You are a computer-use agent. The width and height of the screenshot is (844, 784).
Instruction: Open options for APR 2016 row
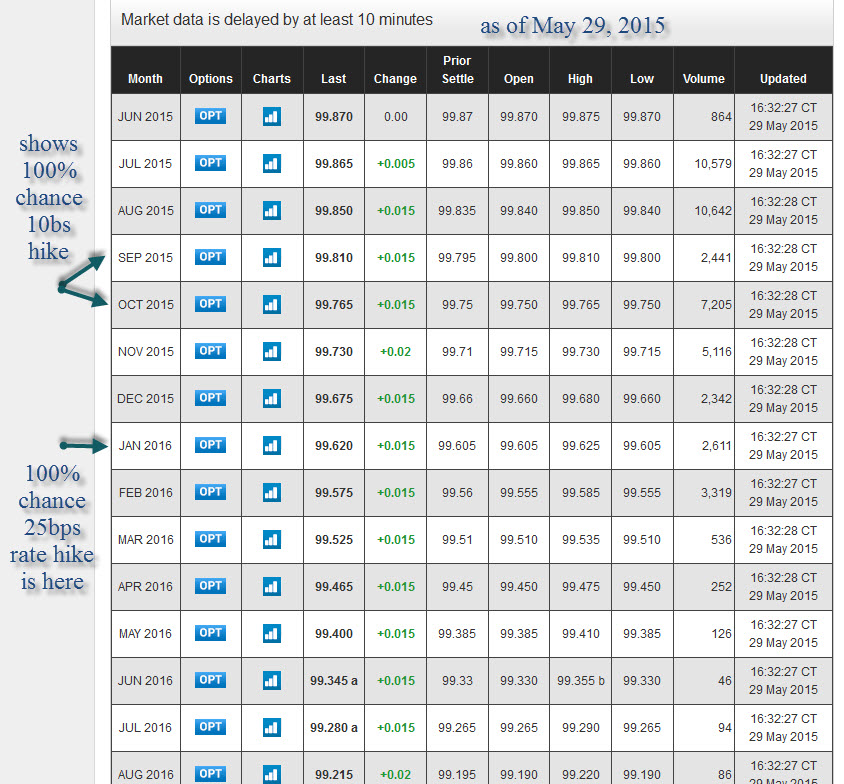click(x=211, y=586)
